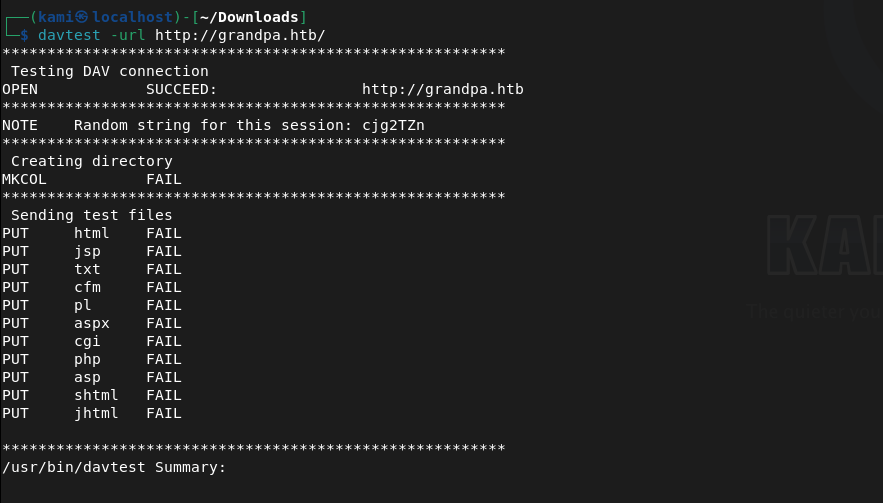Screen dimensions: 883x503
Task: Click the jhtml file type entry
Action: coord(96,413)
